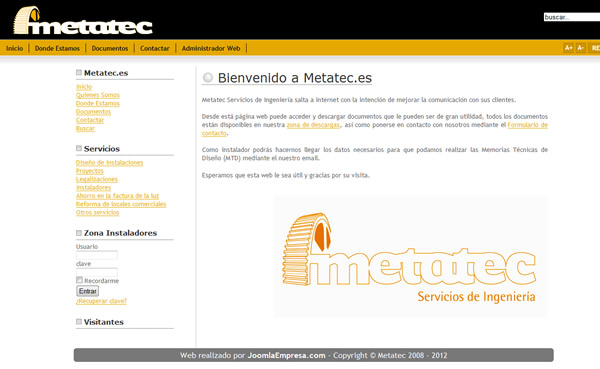The height and width of the screenshot is (369, 600).
Task: Open Administrador Web menu item
Action: pyautogui.click(x=211, y=48)
